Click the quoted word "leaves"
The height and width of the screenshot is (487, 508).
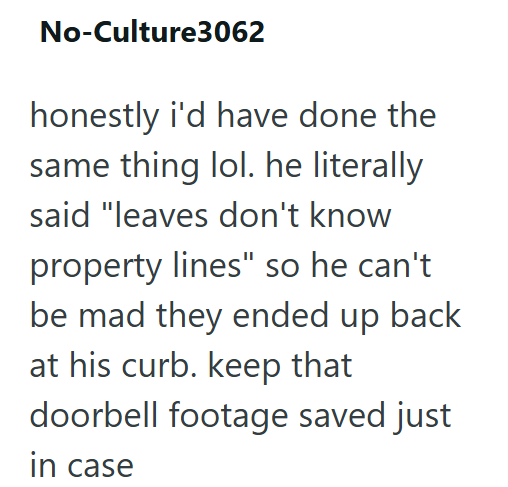(161, 216)
